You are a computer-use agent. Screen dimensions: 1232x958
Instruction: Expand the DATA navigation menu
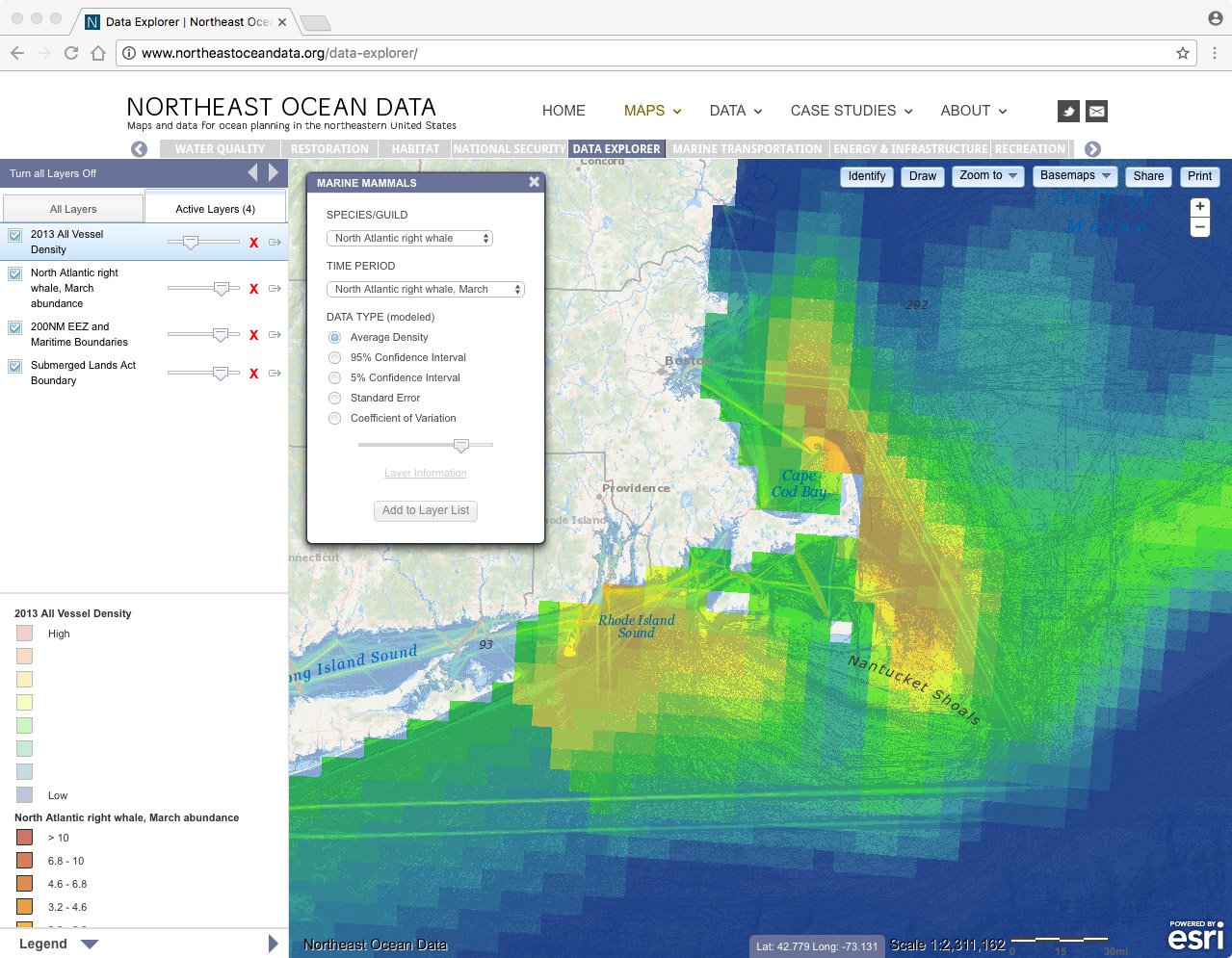(x=736, y=111)
